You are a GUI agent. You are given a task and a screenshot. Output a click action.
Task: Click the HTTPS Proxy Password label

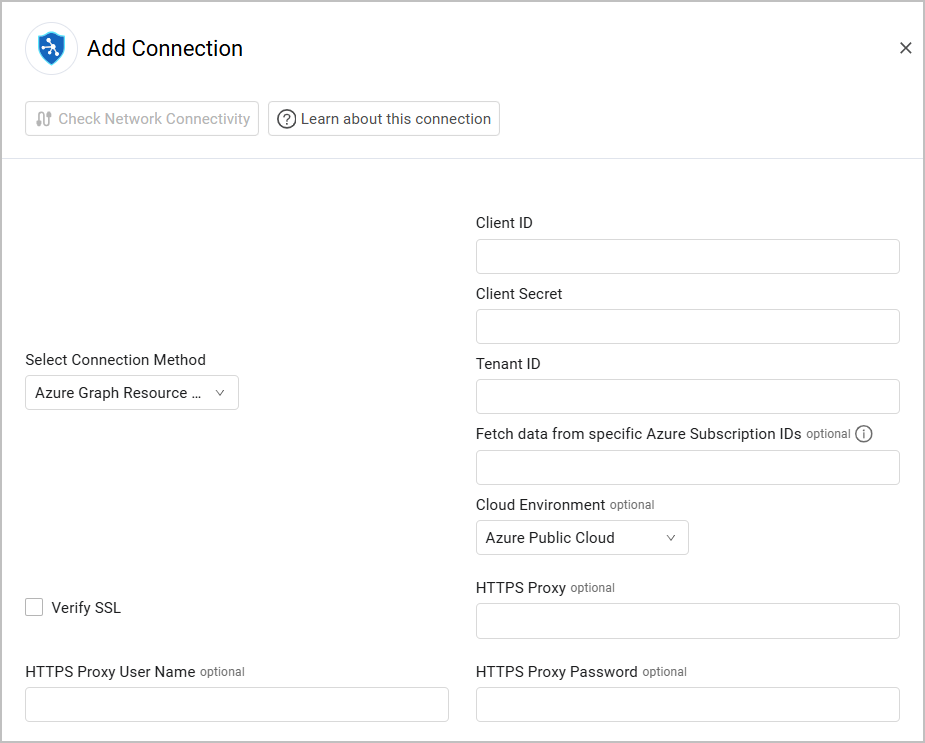tap(556, 672)
